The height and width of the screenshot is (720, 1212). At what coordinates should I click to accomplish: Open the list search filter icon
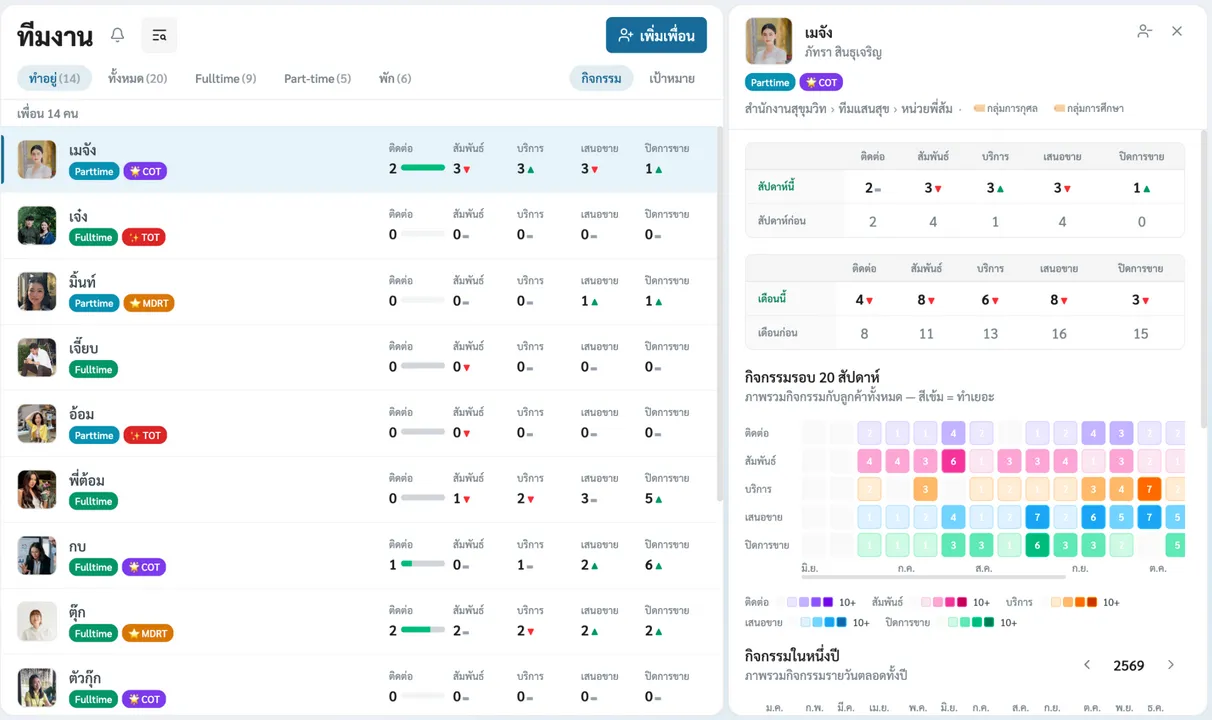160,36
